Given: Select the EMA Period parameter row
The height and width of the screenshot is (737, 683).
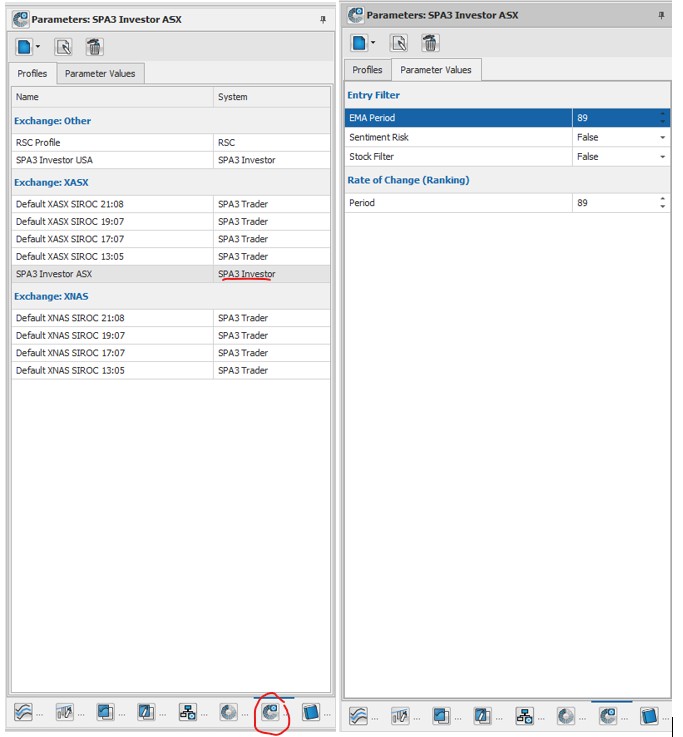Looking at the screenshot, I should tap(507, 118).
